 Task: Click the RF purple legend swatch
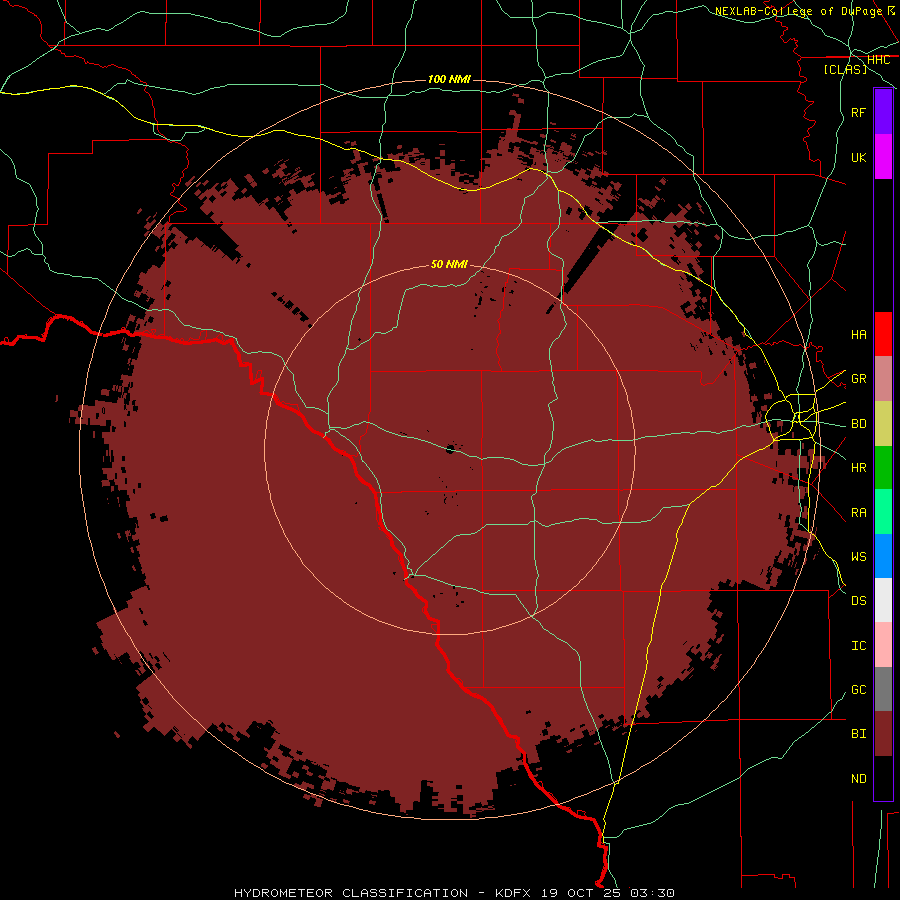(x=883, y=112)
